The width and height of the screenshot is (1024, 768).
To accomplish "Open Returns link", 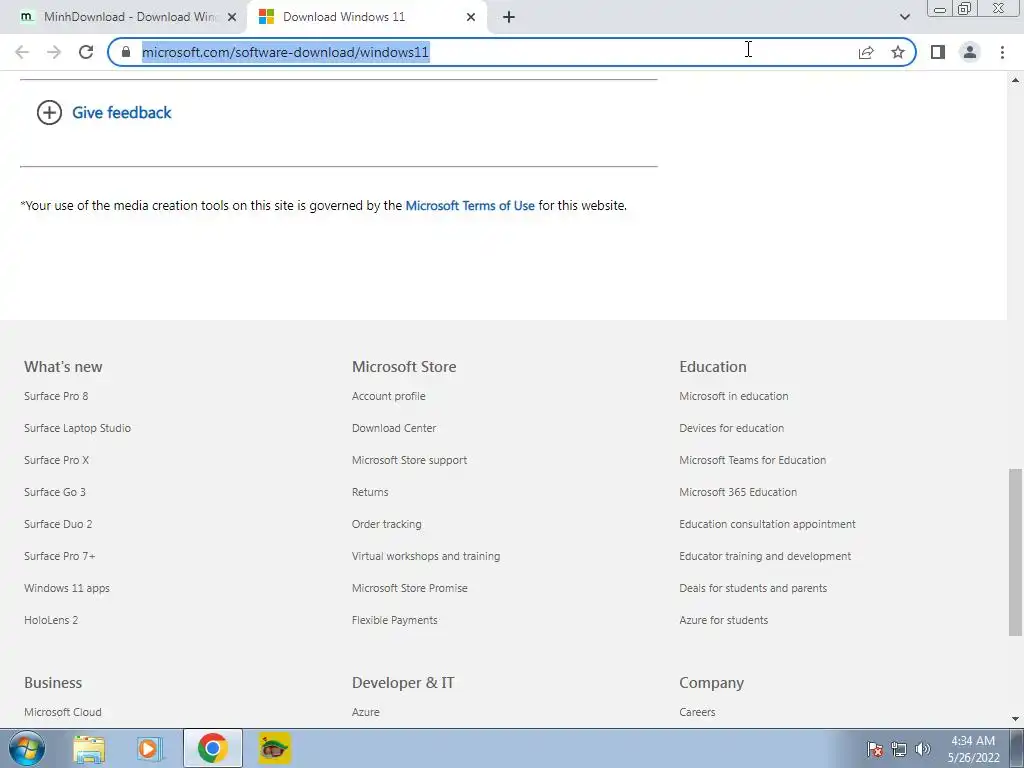I will 370,492.
